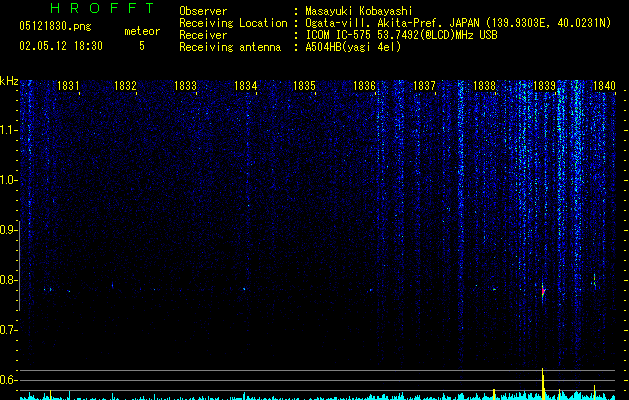
Task: Click the magenta meteor echo near 1839
Action: [543, 291]
